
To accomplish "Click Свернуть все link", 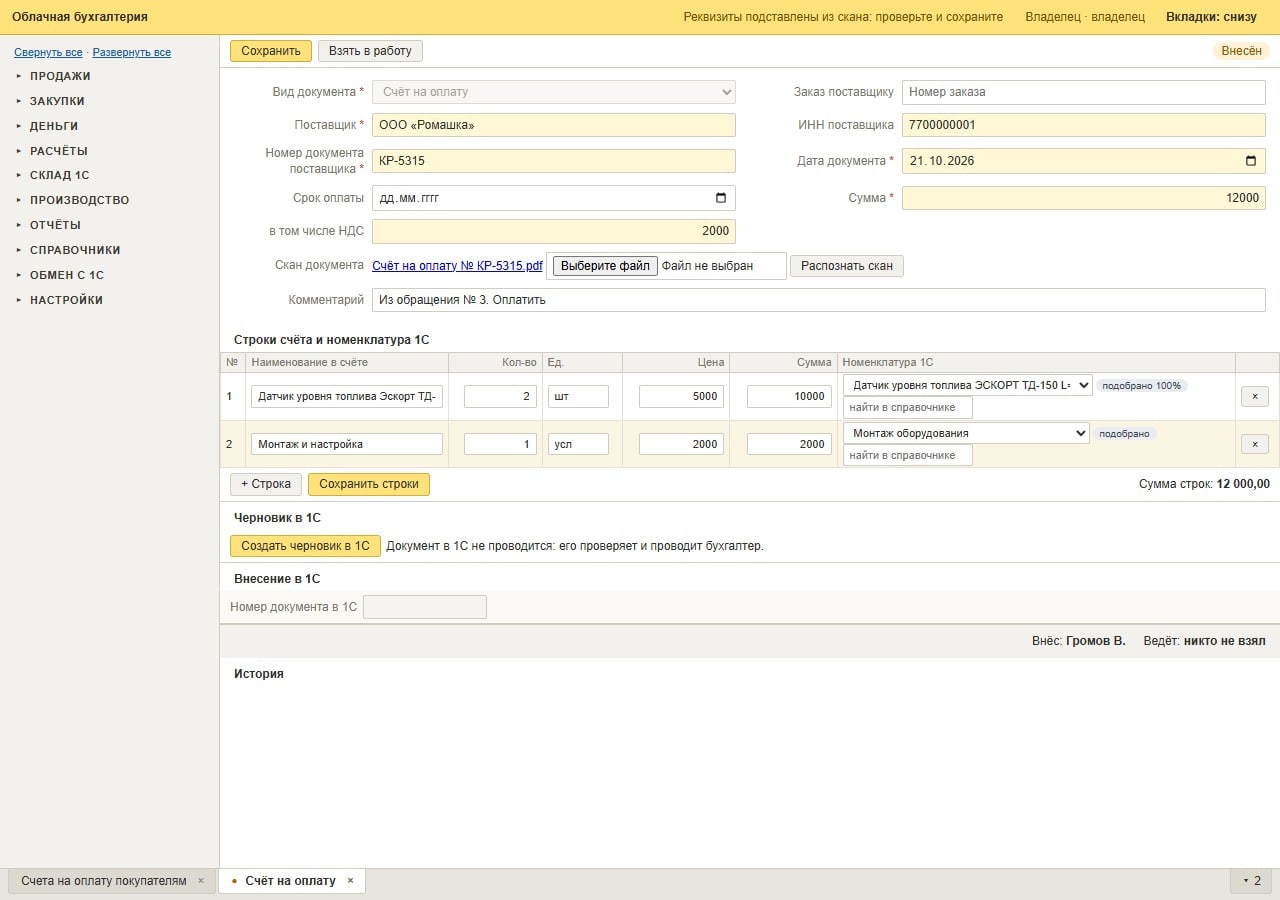I will [x=48, y=52].
